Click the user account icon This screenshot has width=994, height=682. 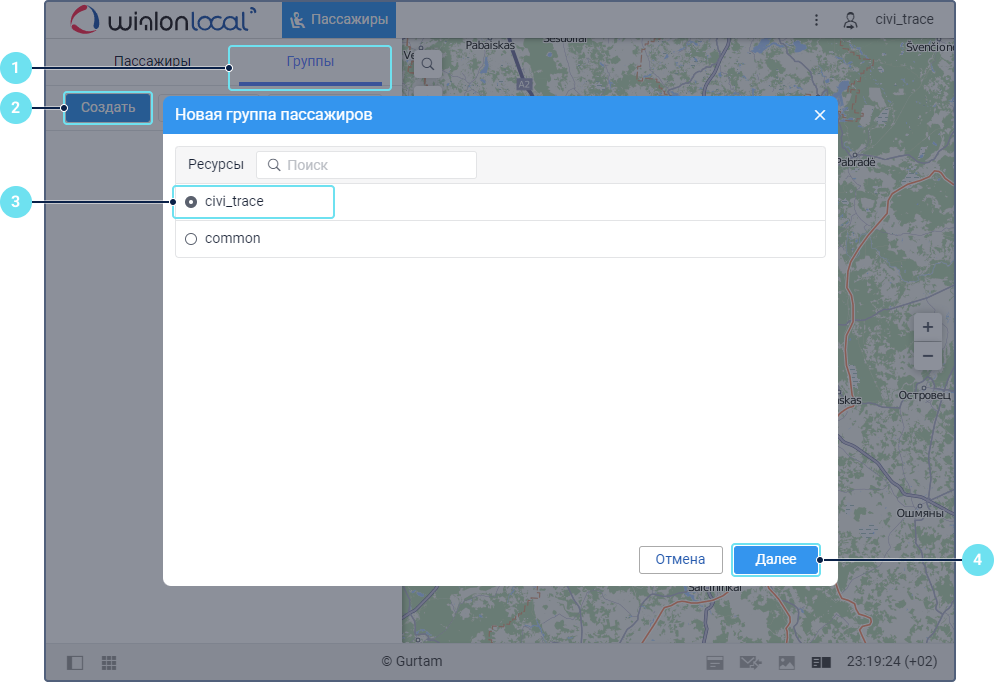point(850,20)
